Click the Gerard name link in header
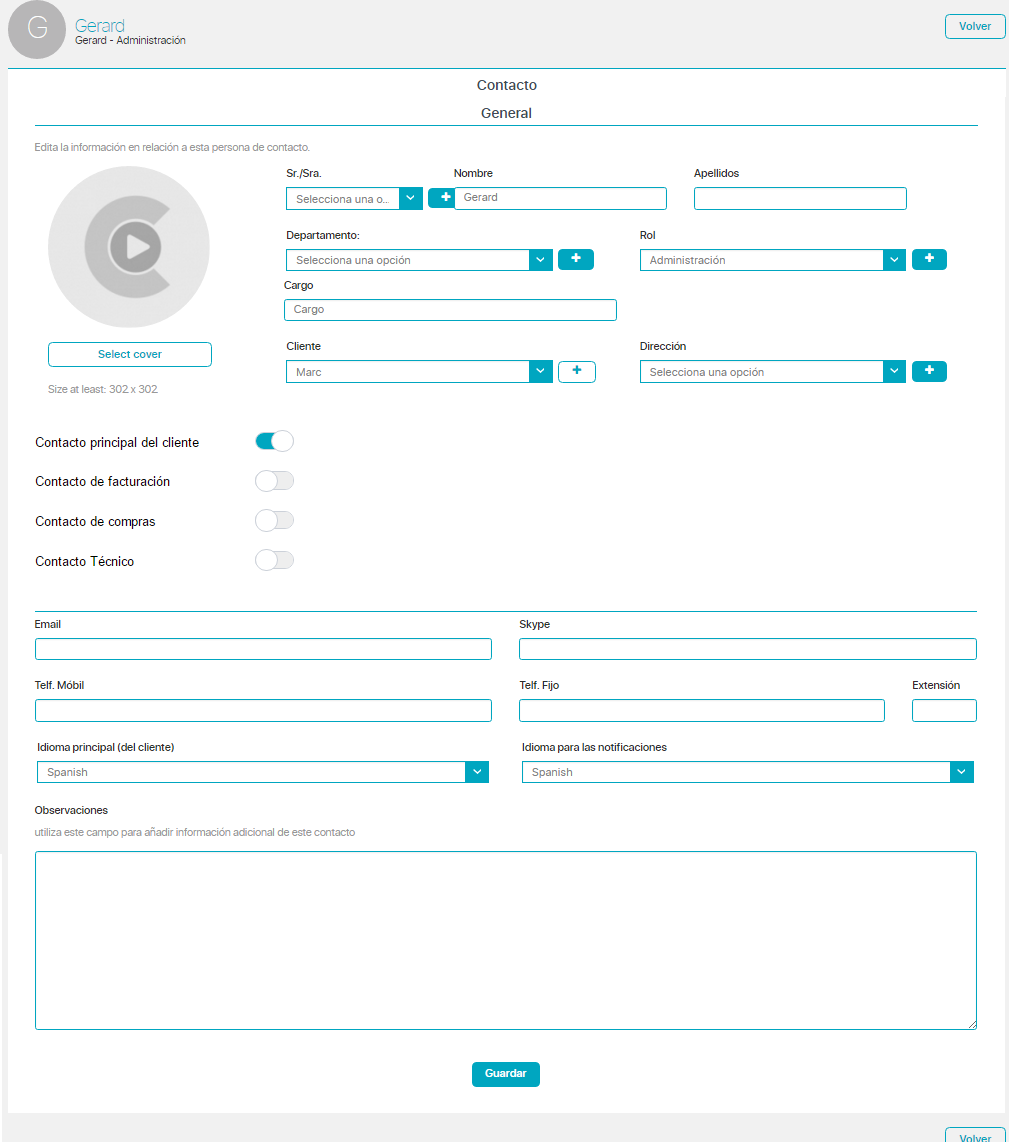The image size is (1009, 1142). point(100,25)
